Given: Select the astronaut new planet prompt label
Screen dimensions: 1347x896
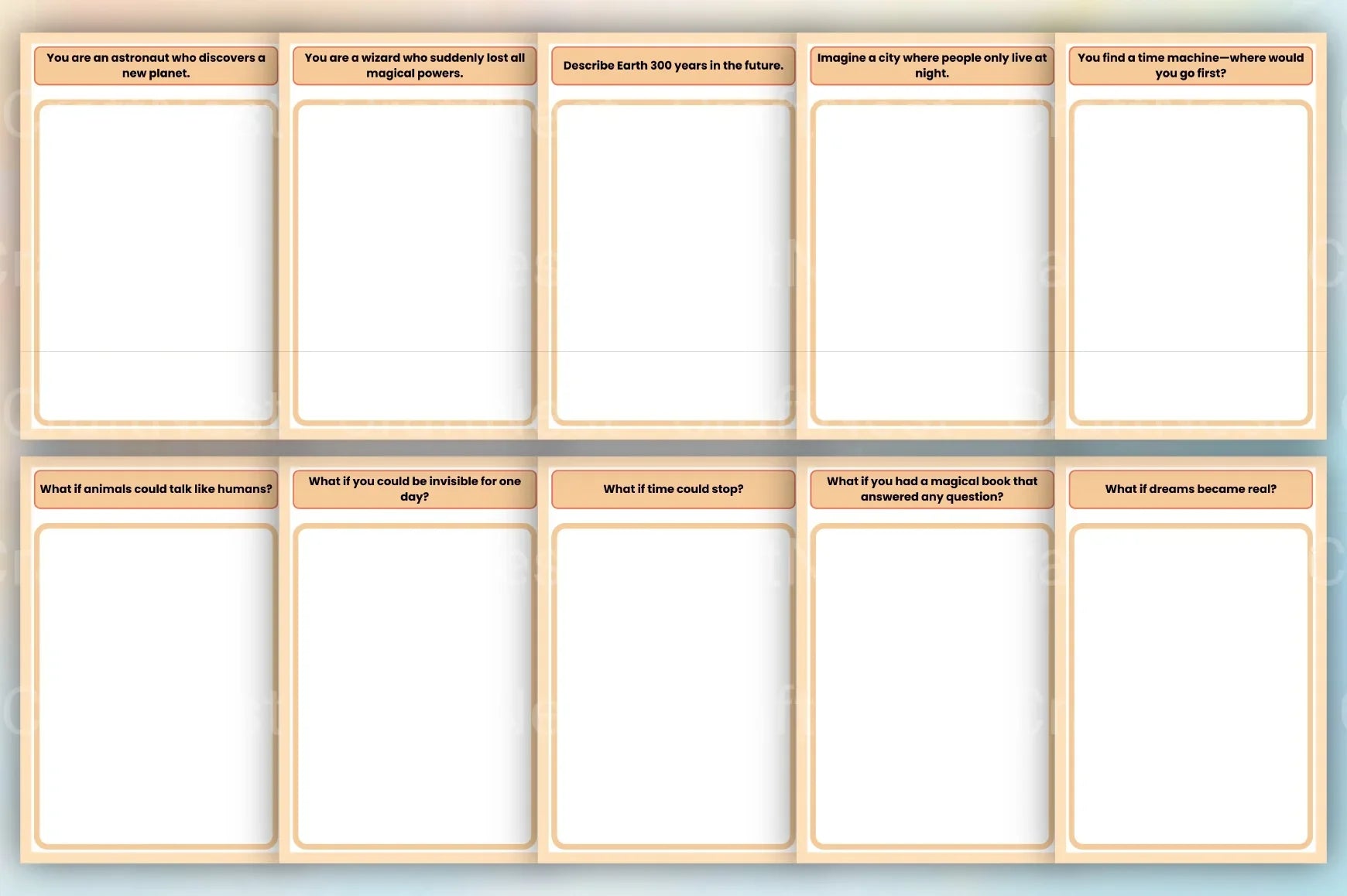Looking at the screenshot, I should point(156,65).
